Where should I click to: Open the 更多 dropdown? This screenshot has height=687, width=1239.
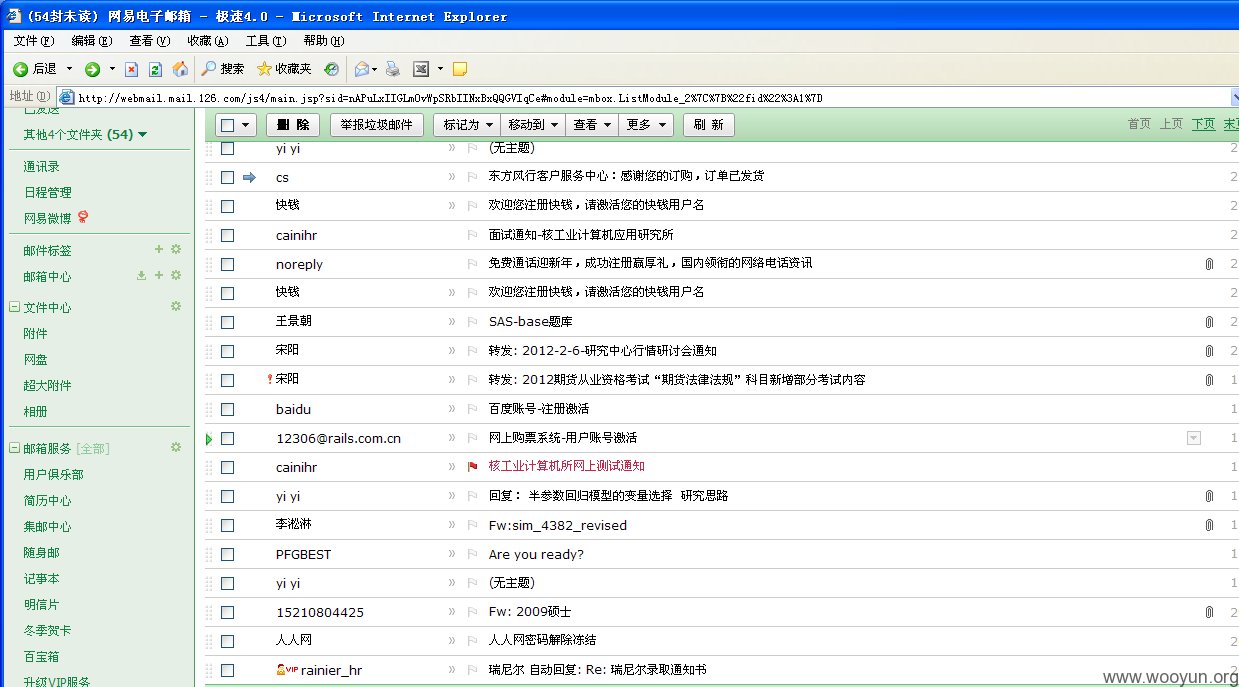645,125
